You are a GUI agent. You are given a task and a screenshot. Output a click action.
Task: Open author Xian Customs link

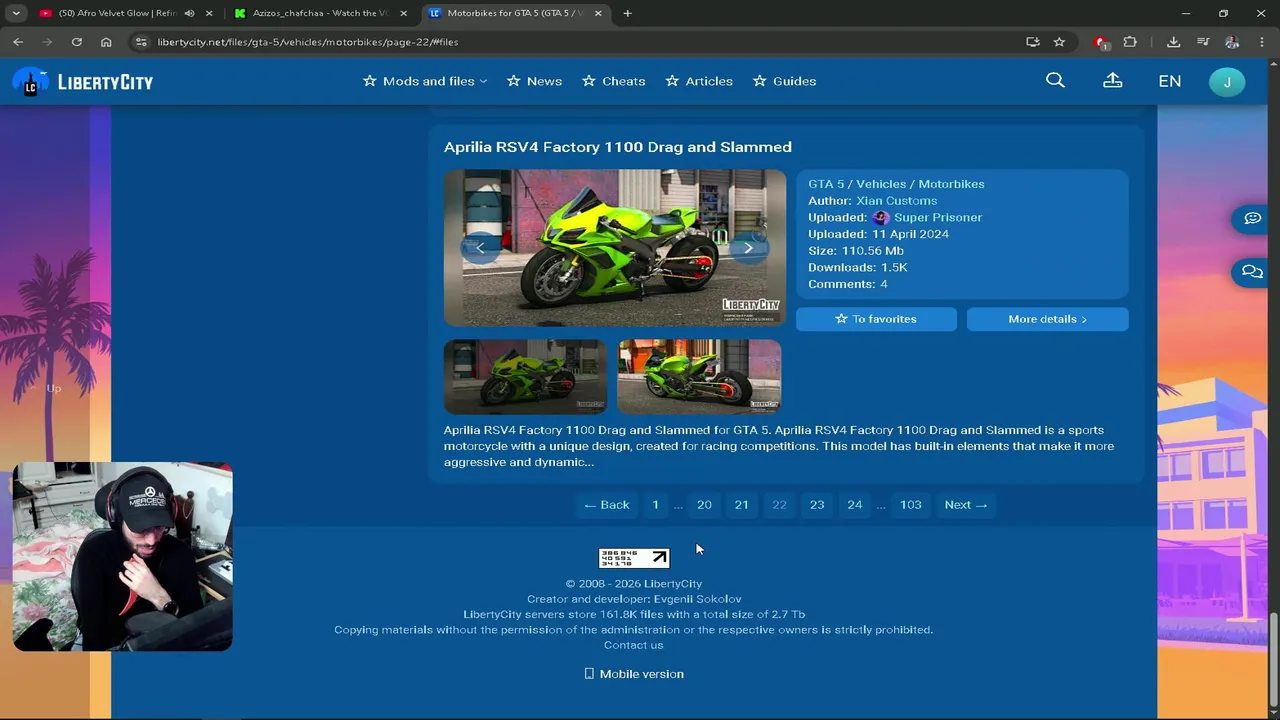[896, 201]
